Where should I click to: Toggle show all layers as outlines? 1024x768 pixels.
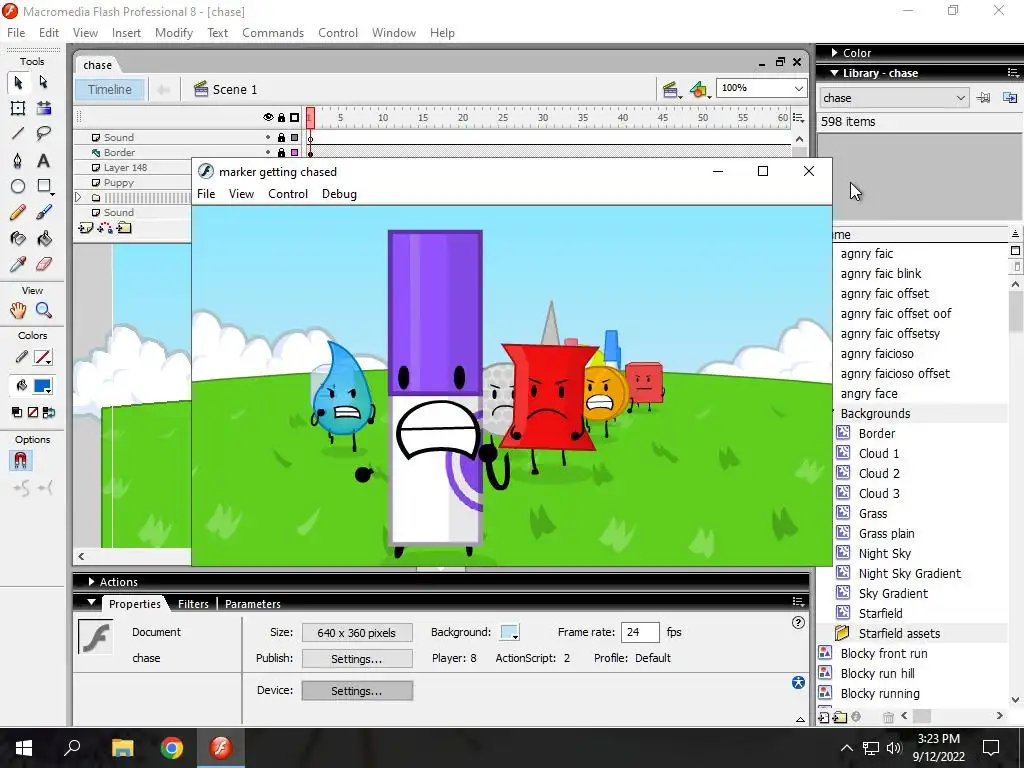[x=295, y=118]
